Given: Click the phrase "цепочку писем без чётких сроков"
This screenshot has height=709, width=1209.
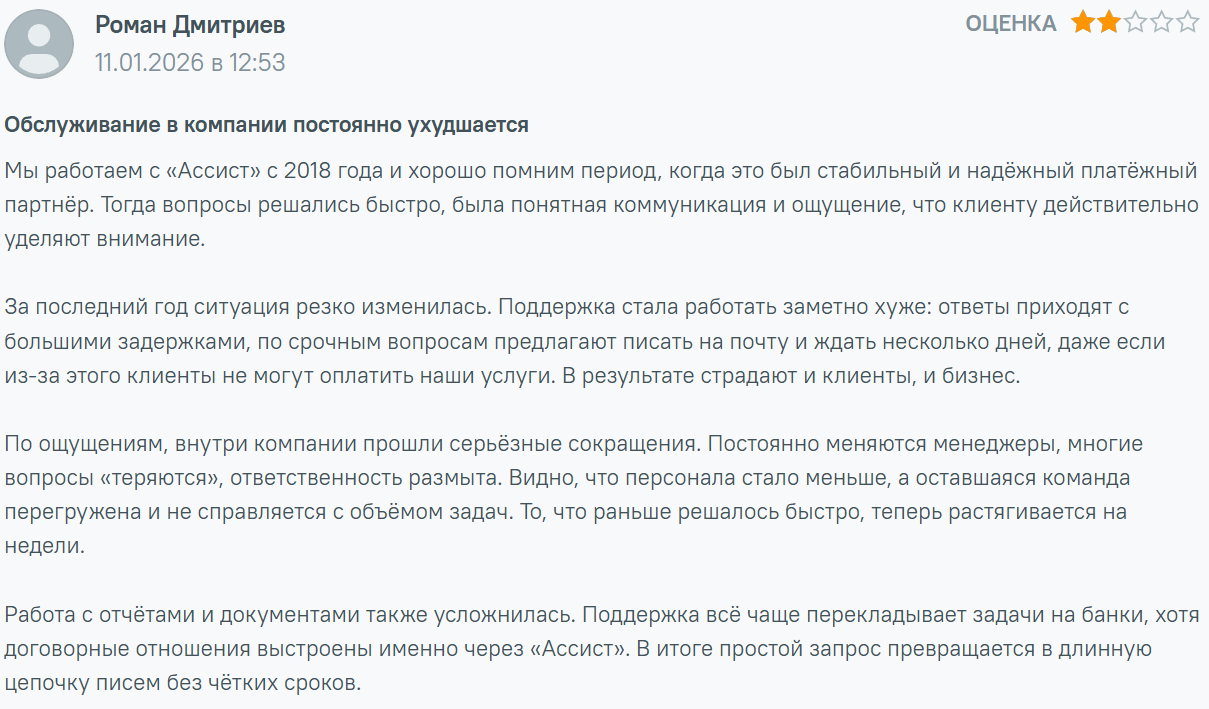Looking at the screenshot, I should pyautogui.click(x=180, y=684).
